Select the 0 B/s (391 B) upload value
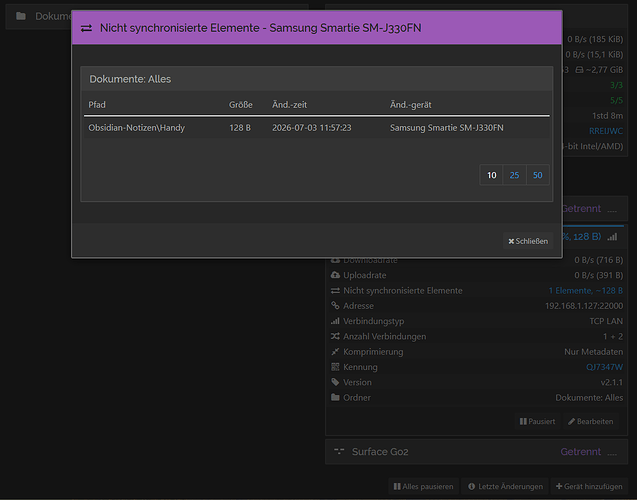Viewport: 637px width, 500px height. tap(598, 275)
